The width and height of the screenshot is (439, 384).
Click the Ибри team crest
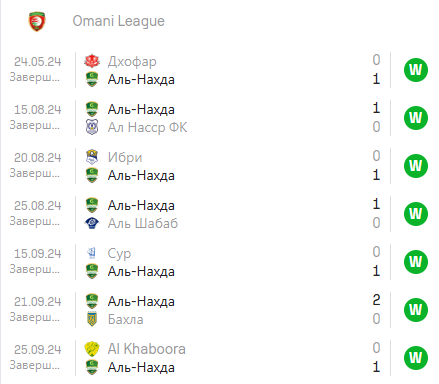coord(92,157)
